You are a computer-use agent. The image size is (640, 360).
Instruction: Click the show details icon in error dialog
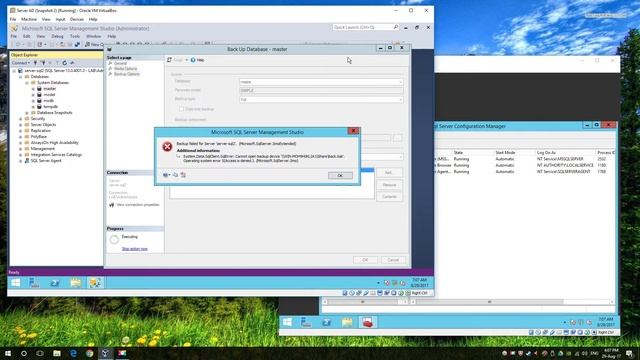(183, 175)
